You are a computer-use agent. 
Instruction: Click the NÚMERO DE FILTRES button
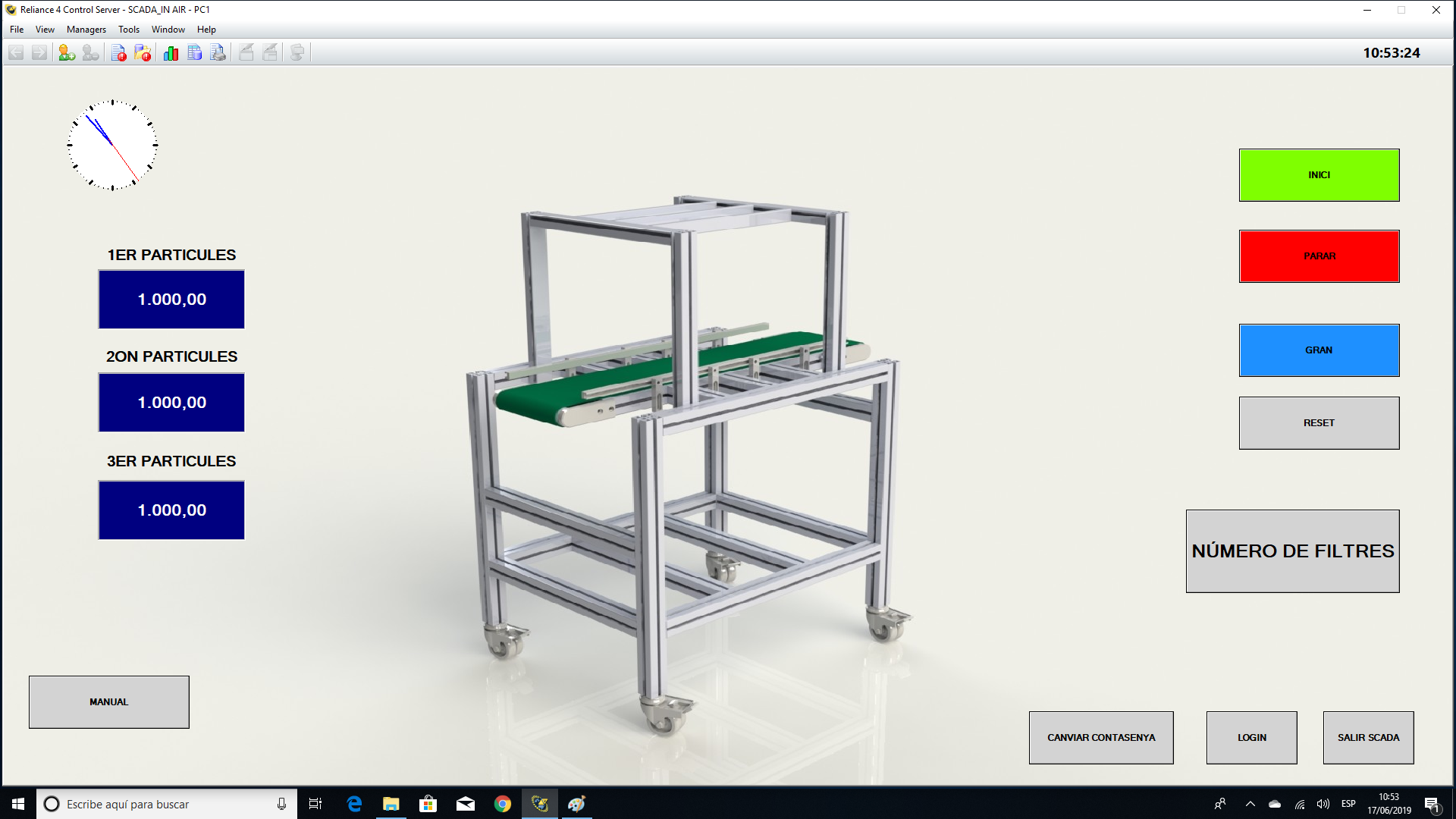1292,551
